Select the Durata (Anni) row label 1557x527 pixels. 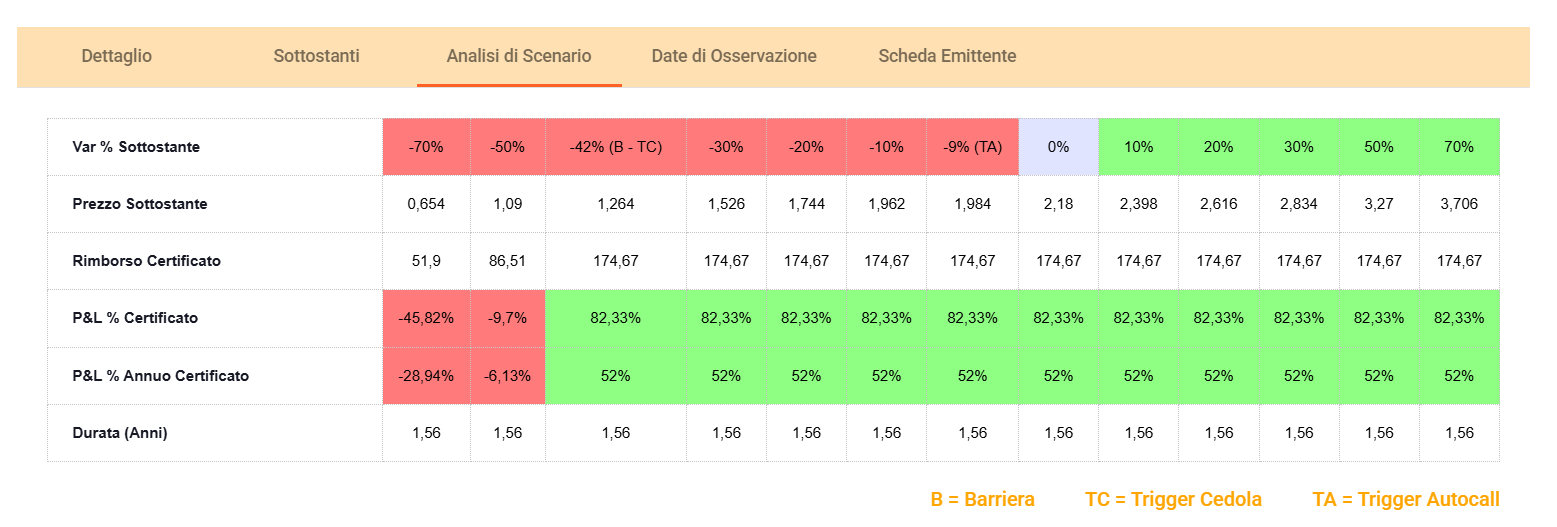(x=120, y=433)
